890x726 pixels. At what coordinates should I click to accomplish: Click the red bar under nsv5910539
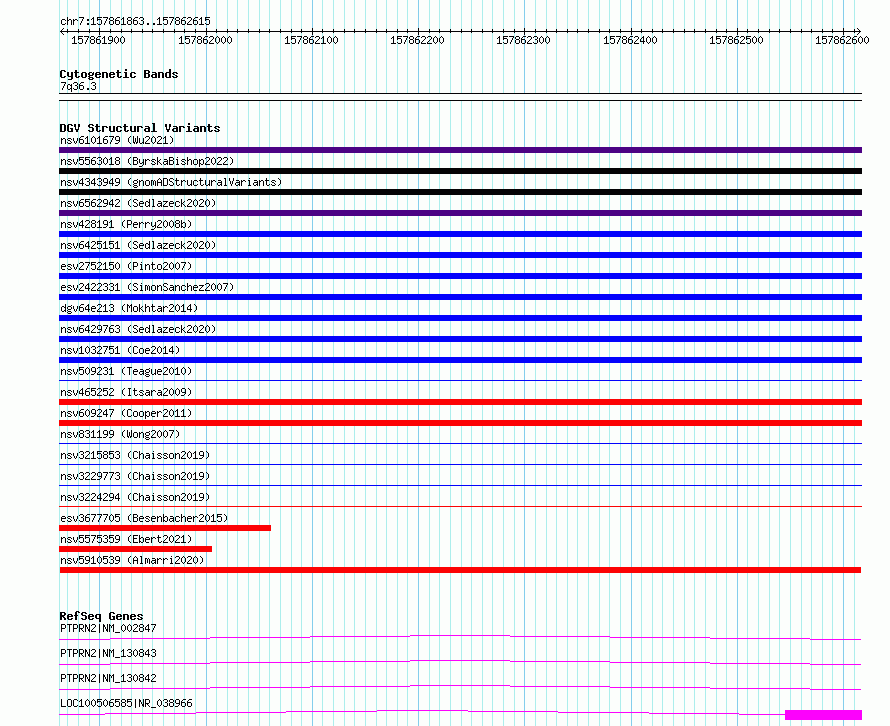pyautogui.click(x=460, y=570)
